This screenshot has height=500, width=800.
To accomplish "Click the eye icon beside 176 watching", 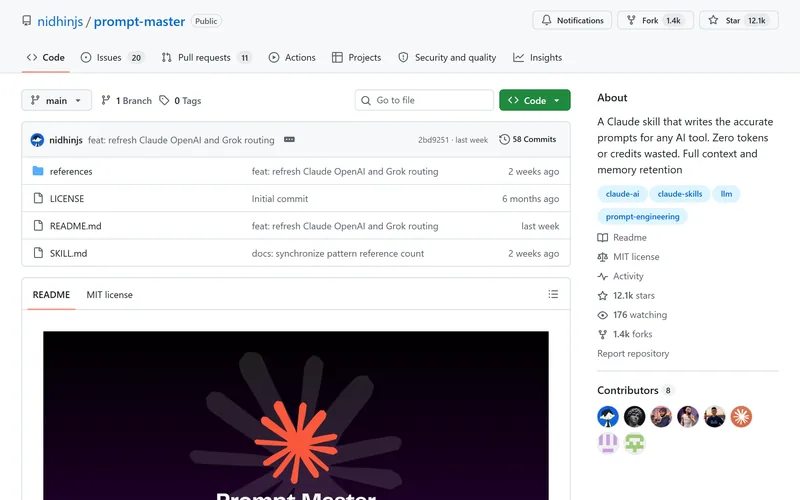I will pyautogui.click(x=603, y=315).
